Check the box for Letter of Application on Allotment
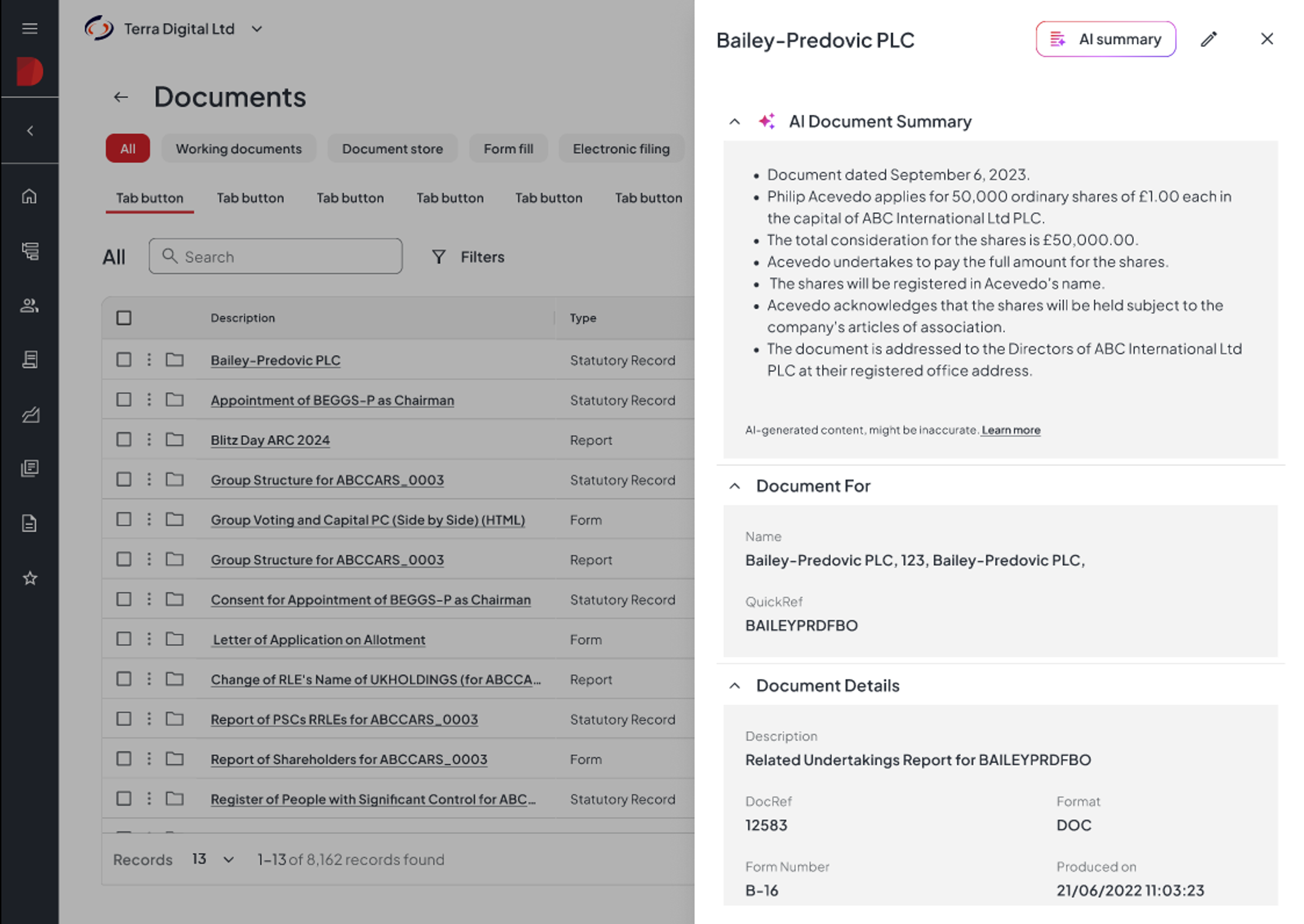 [124, 639]
